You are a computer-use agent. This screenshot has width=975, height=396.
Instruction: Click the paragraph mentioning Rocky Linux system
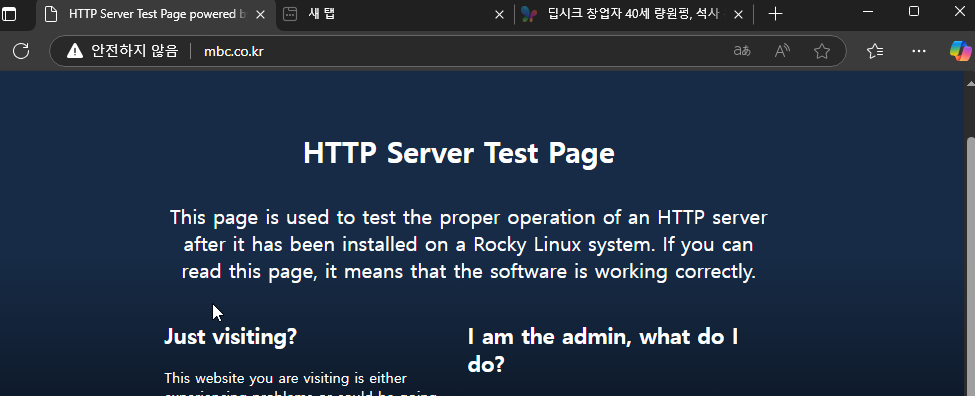point(469,244)
